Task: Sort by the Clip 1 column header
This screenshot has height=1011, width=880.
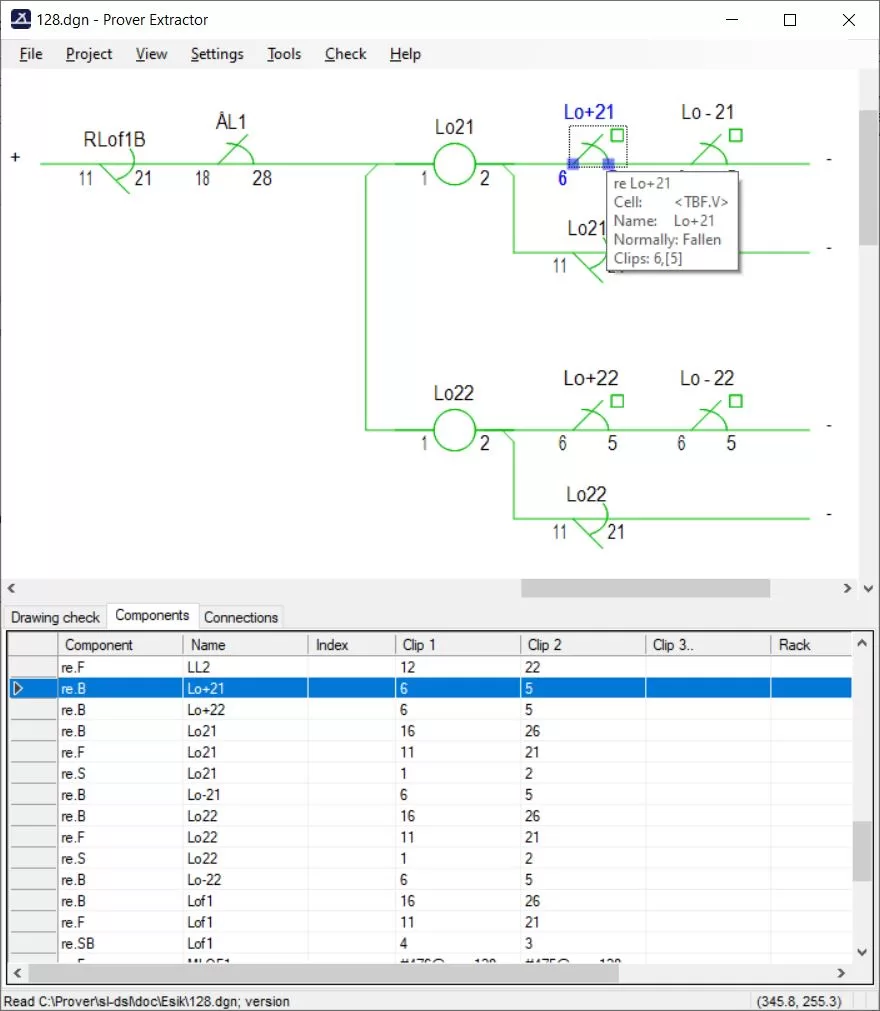Action: point(457,645)
